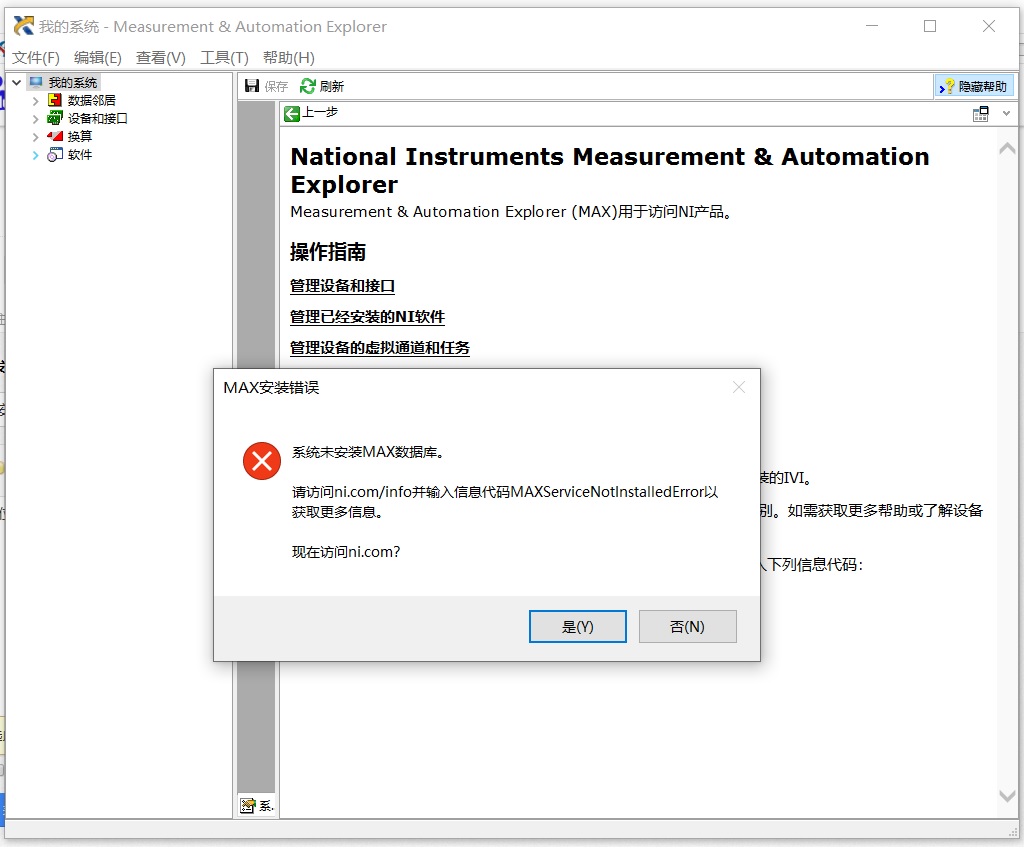Image resolution: width=1024 pixels, height=850 pixels.
Task: Maximize the Measurement & Automation Explorer window
Action: (930, 26)
